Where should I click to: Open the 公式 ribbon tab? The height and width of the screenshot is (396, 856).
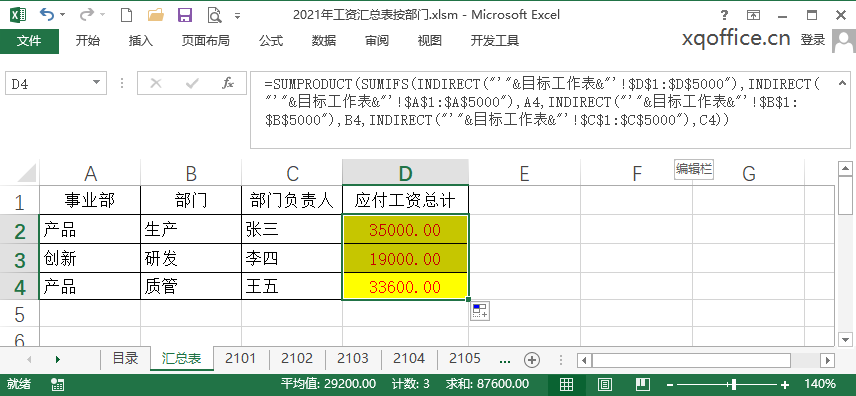(271, 40)
